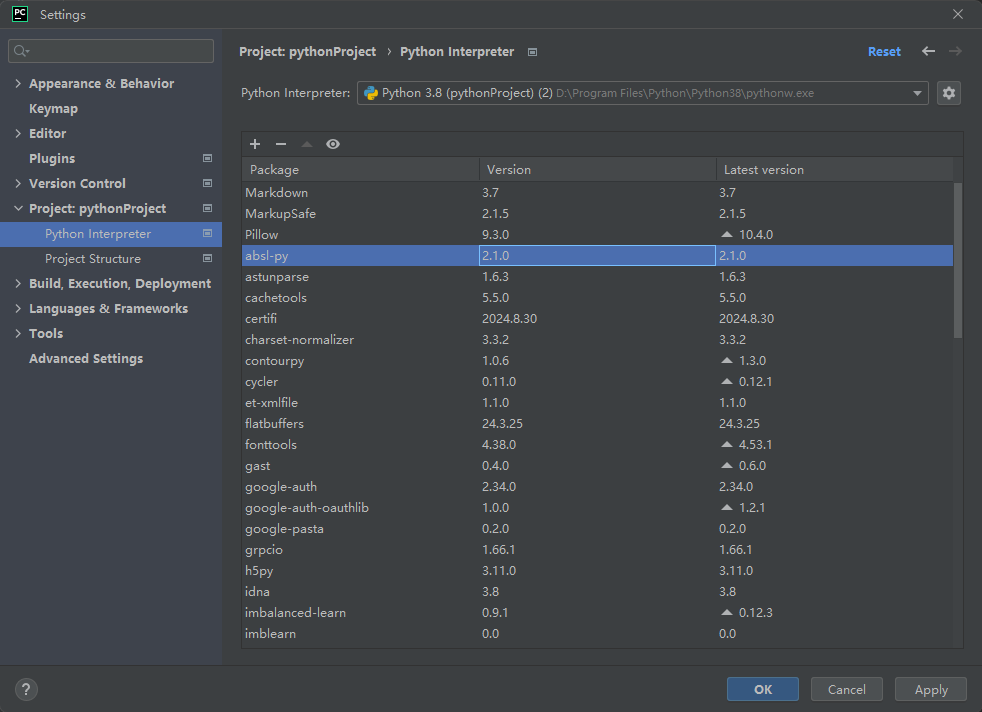Click upgrade arrow next to cycler 0.12.1
The width and height of the screenshot is (982, 712).
tap(726, 381)
